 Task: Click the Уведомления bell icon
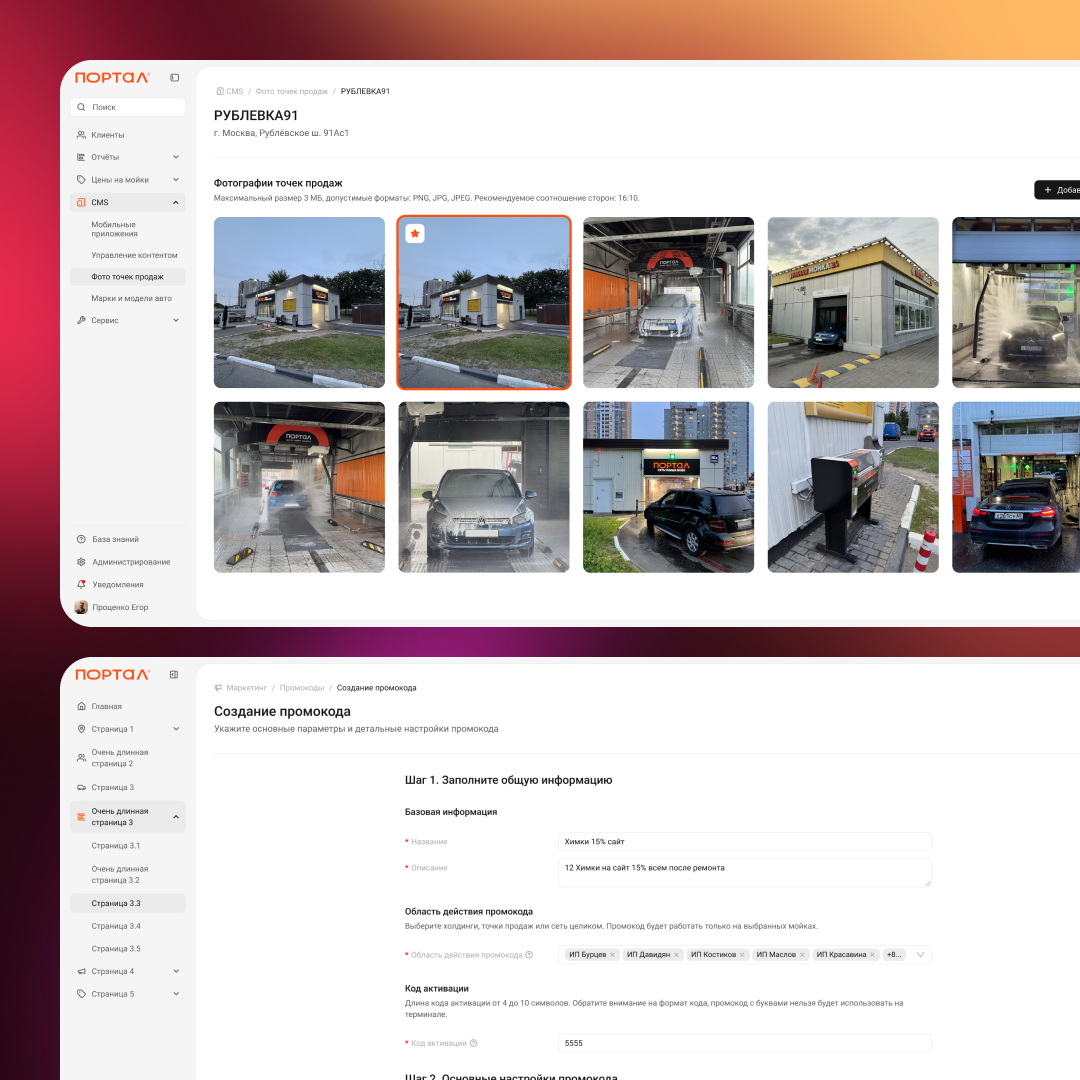(x=81, y=584)
